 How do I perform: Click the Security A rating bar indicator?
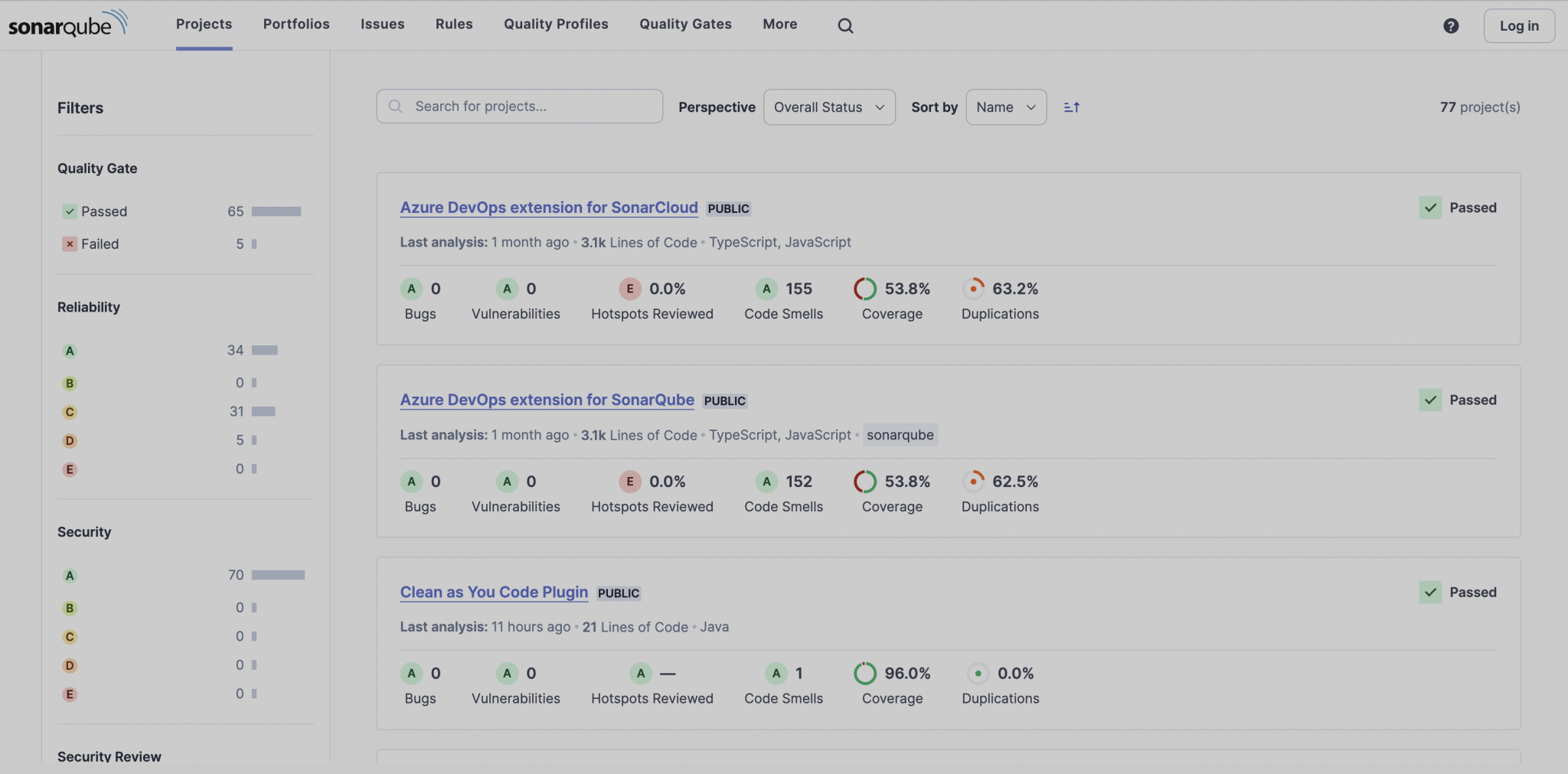click(278, 575)
